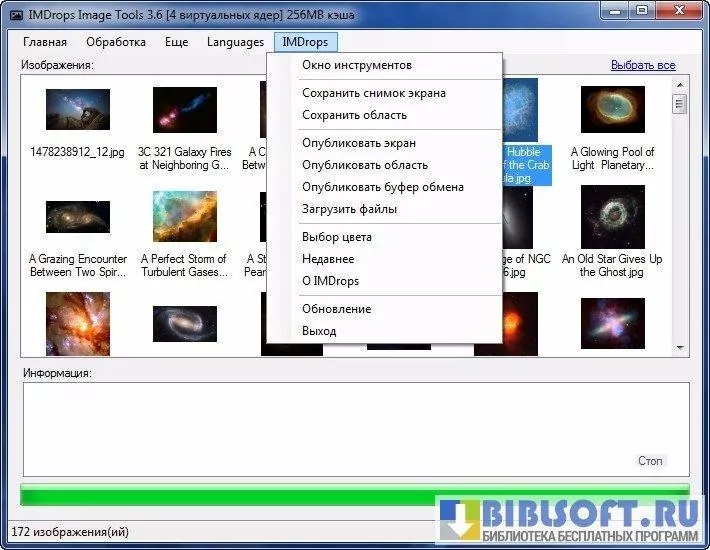This screenshot has height=550, width=710.
Task: Open Выбор цвета color picker entry
Action: [337, 237]
